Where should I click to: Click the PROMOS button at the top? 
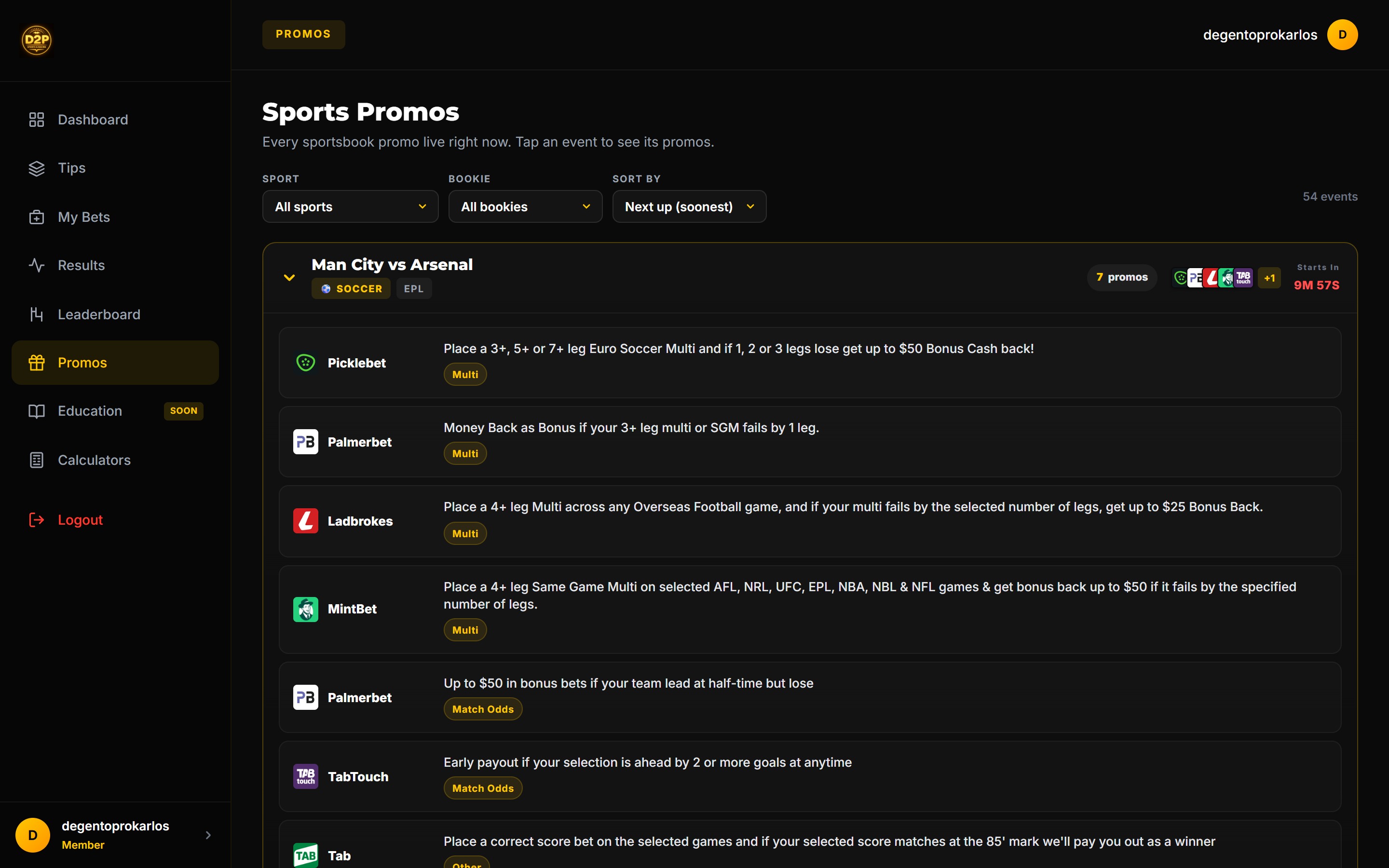(303, 34)
